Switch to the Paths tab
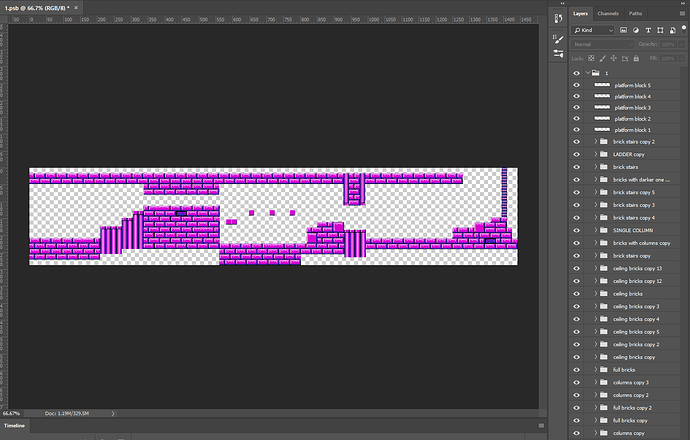This screenshot has height=440, width=690. pyautogui.click(x=635, y=14)
